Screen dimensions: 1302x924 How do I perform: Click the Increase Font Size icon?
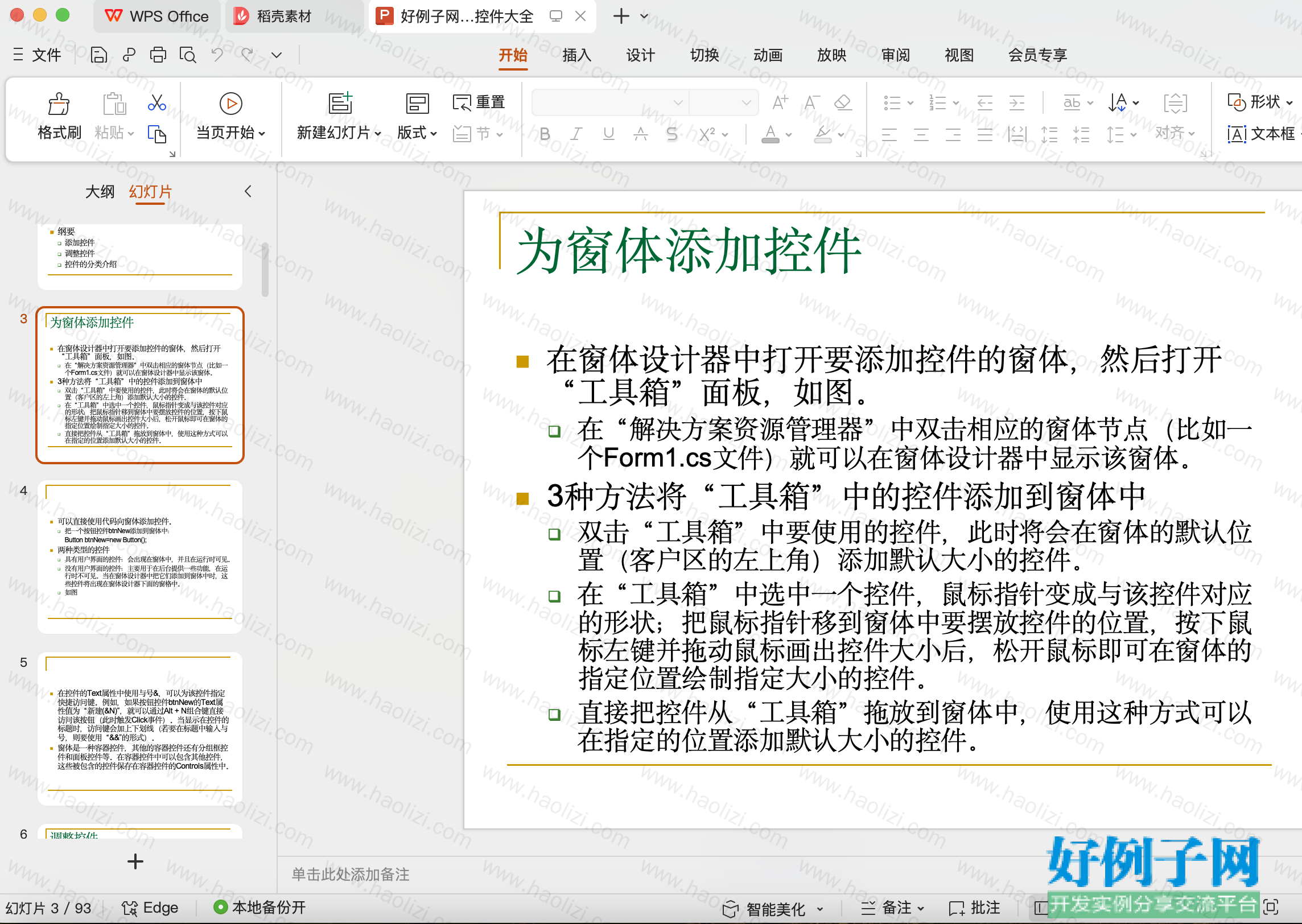780,102
